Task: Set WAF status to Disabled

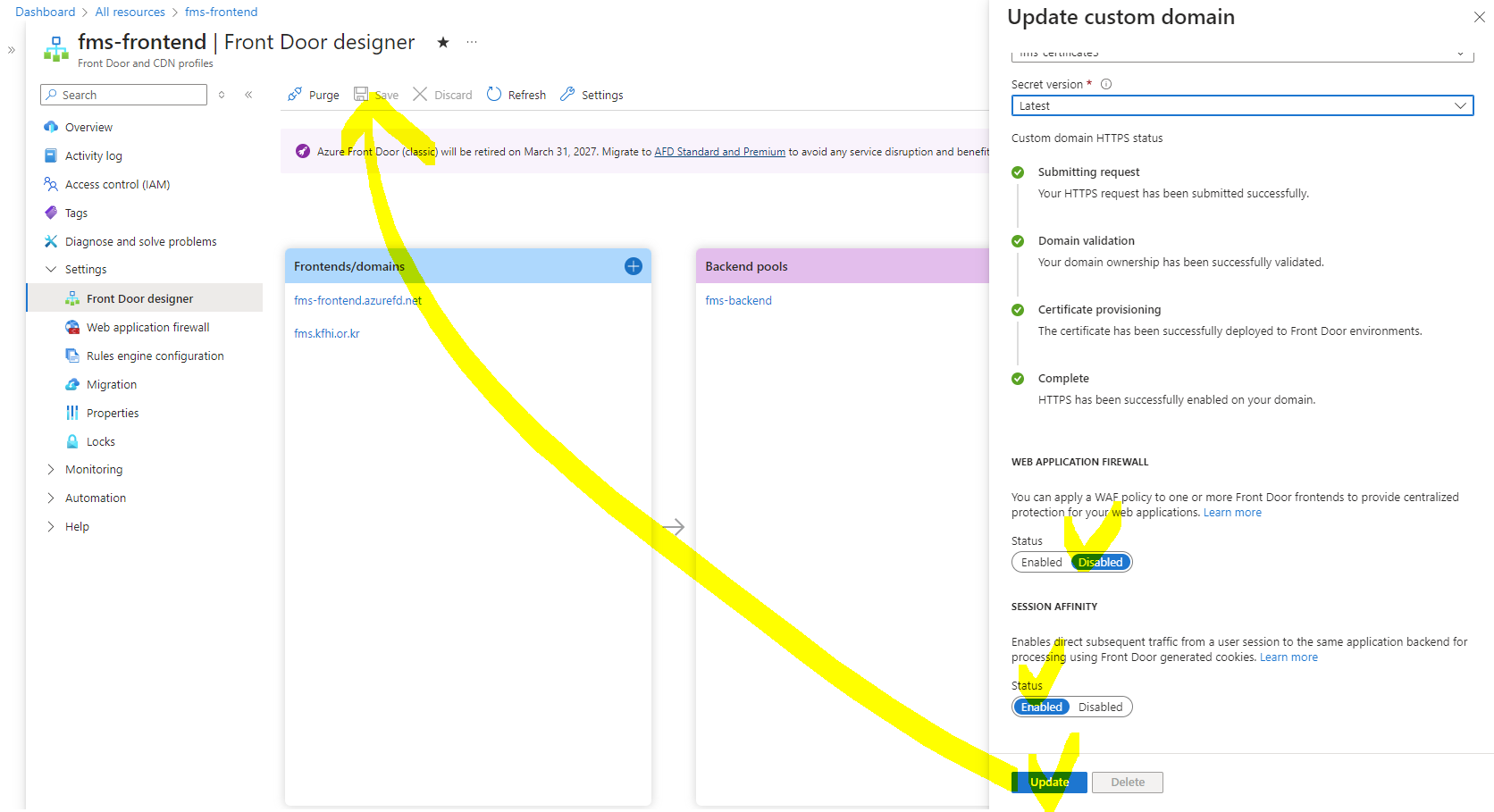Action: 1101,563
